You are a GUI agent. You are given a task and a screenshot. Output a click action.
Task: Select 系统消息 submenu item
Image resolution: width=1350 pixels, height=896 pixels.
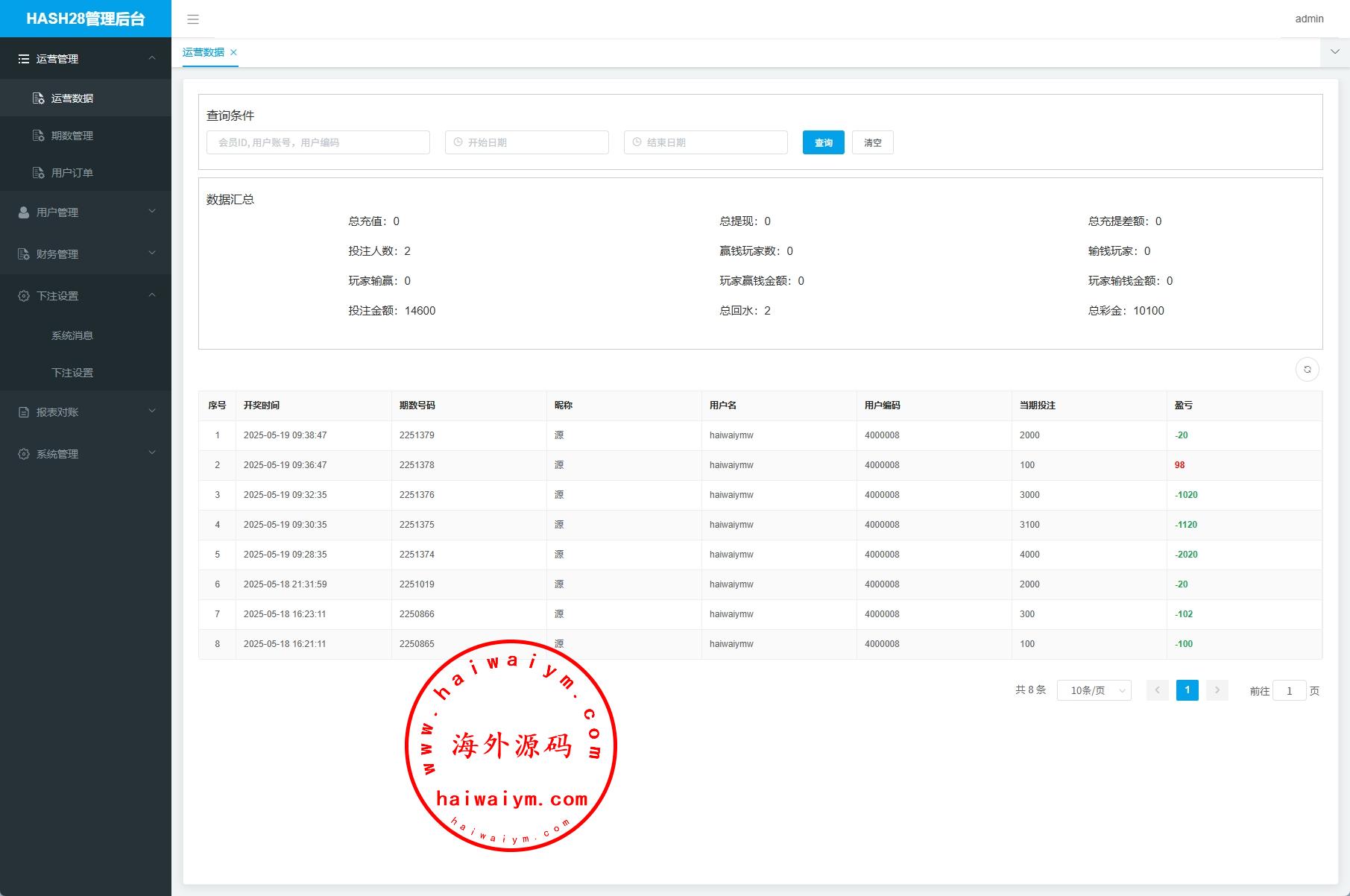72,335
